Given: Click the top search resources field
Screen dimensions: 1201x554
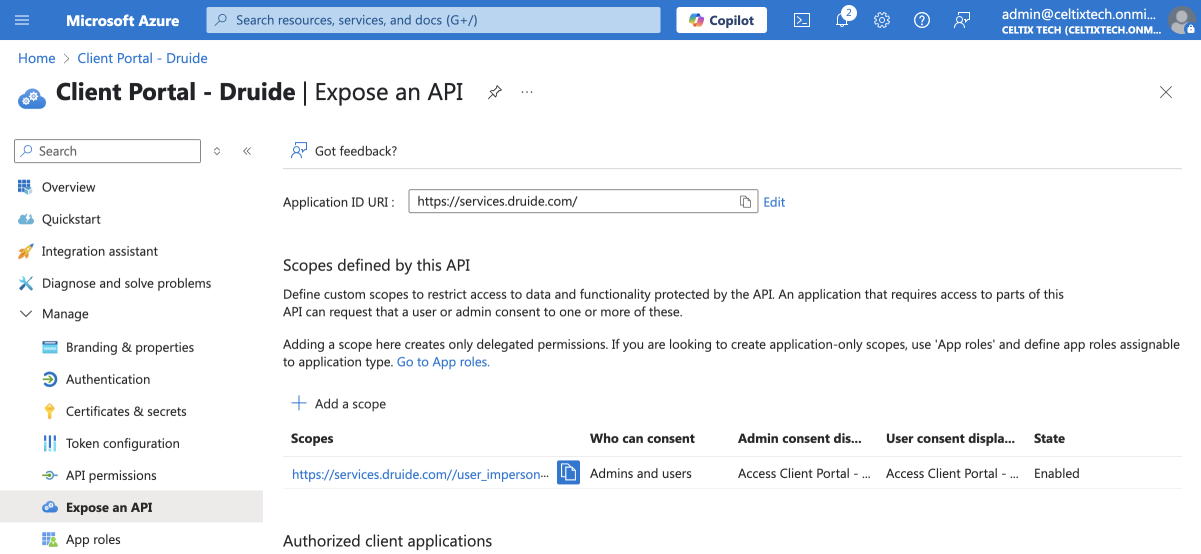Looking at the screenshot, I should pos(433,20).
